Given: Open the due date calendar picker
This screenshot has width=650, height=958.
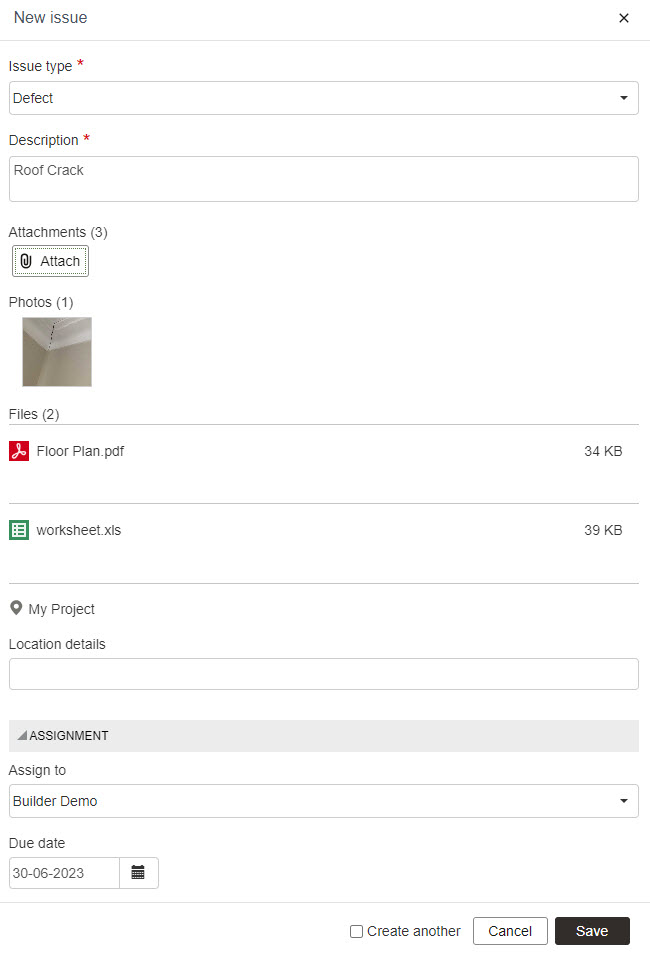Looking at the screenshot, I should 139,872.
